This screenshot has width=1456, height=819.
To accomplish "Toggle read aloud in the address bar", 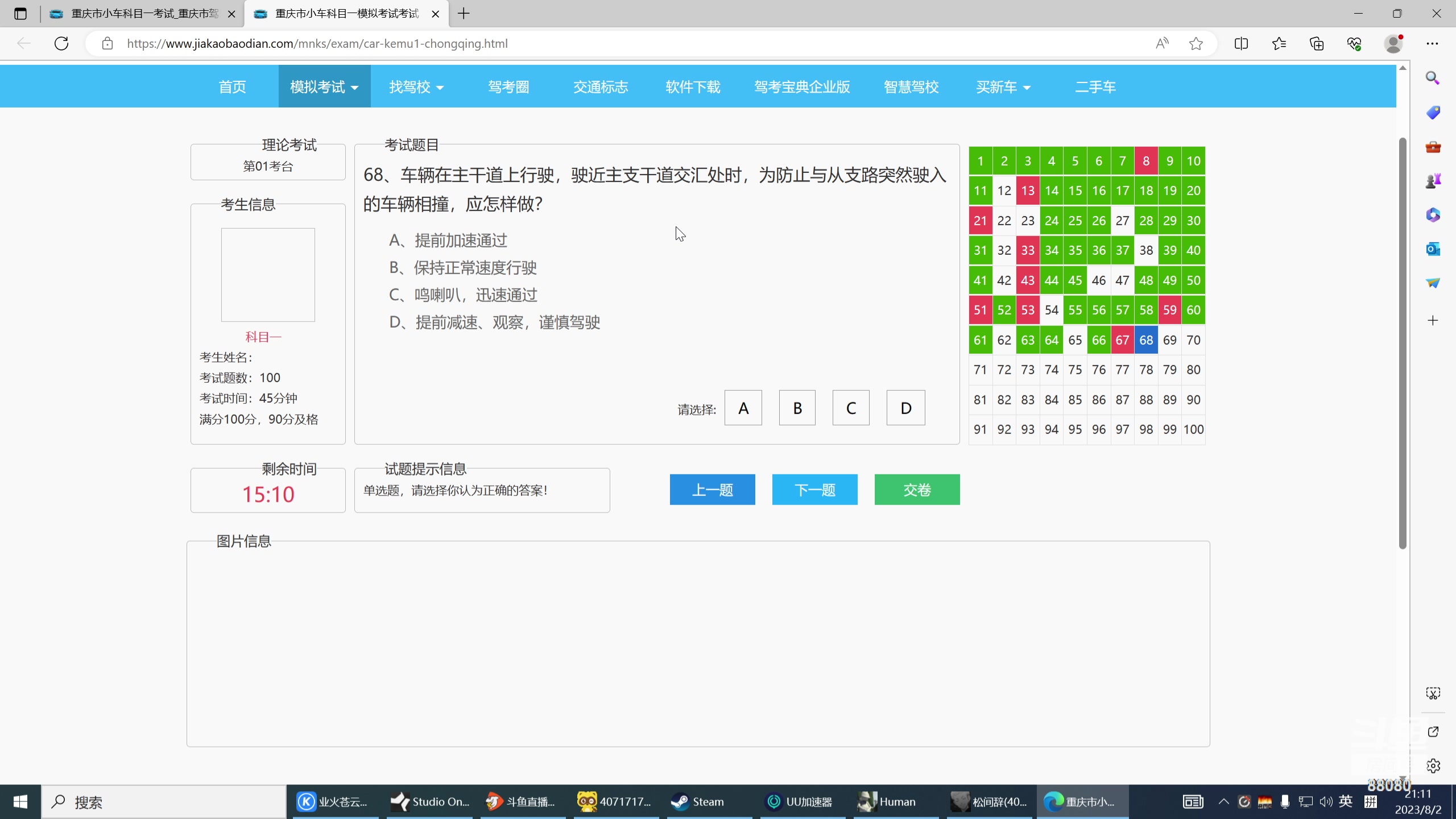I will [1161, 43].
